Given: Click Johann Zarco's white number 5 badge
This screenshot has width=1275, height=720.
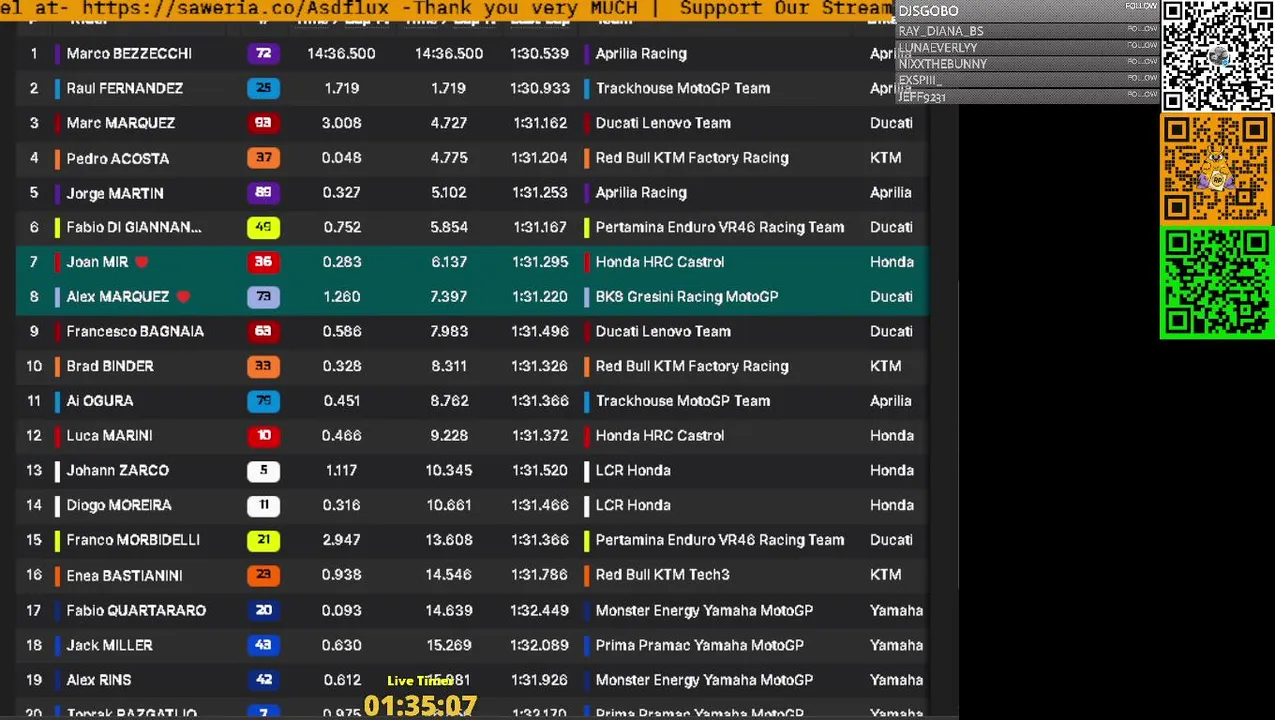Looking at the screenshot, I should tap(263, 470).
